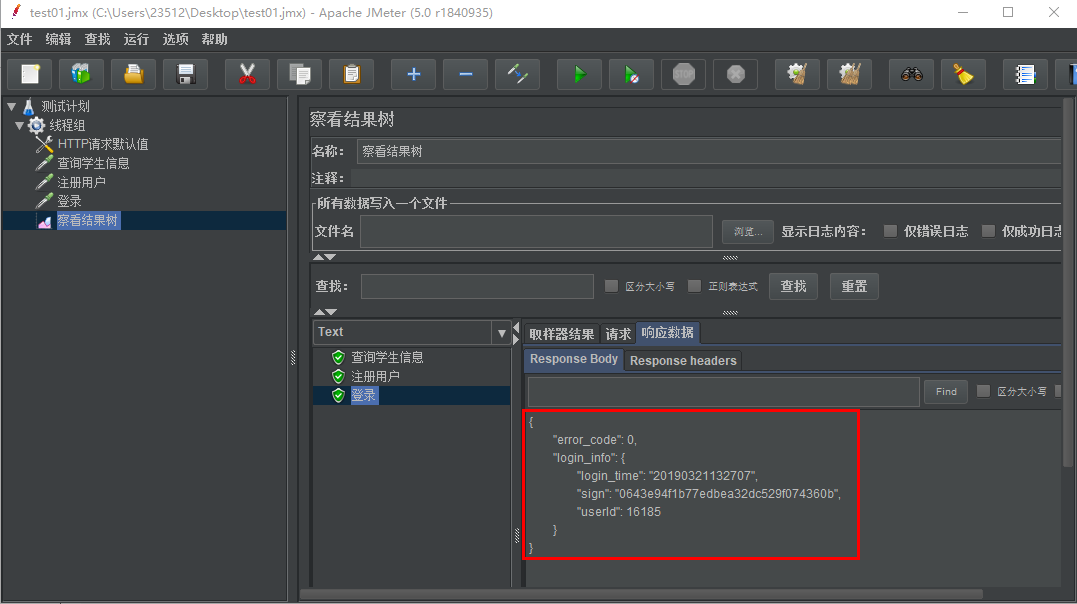Image resolution: width=1077 pixels, height=604 pixels.
Task: Click the Reset search broom icon
Action: click(x=964, y=74)
